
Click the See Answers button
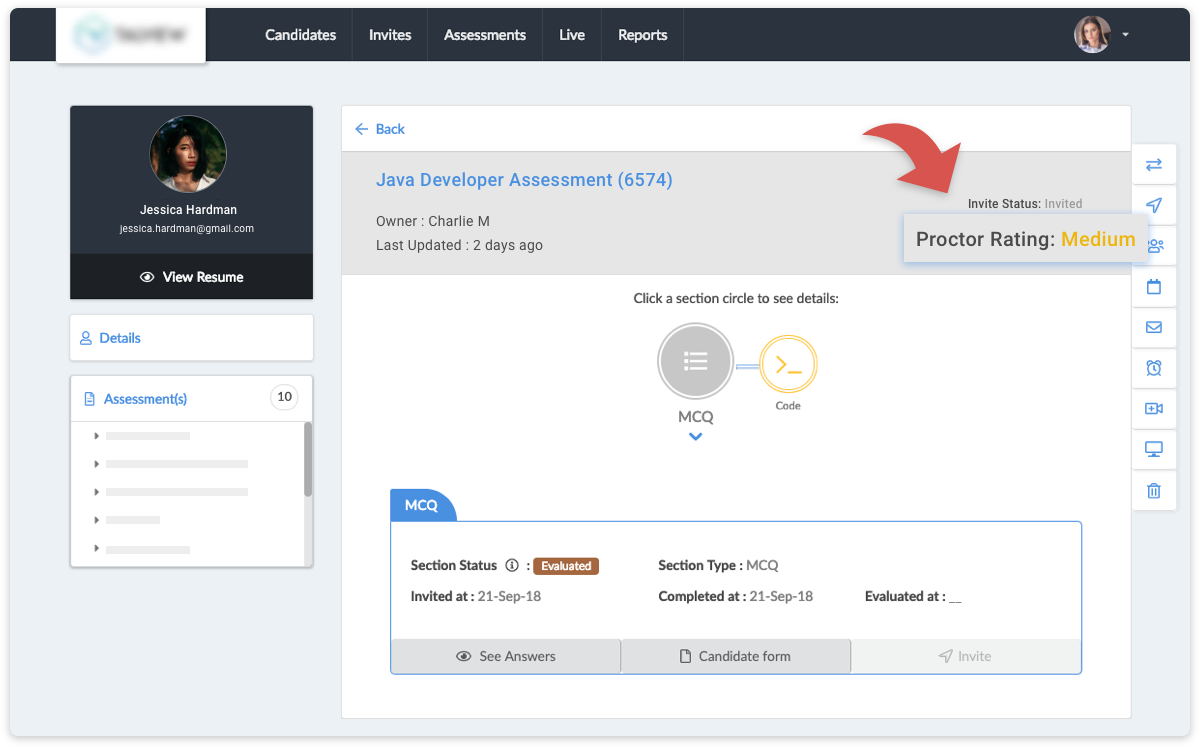(505, 656)
